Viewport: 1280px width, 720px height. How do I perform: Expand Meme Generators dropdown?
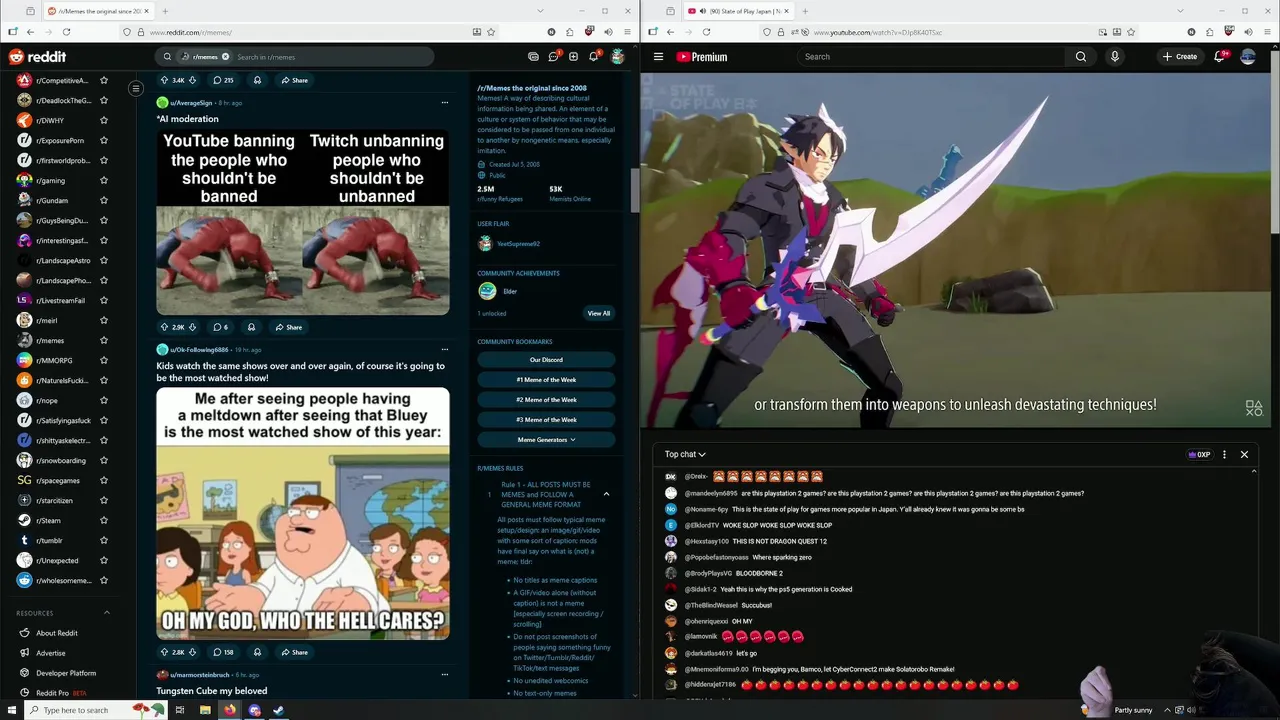[x=546, y=440]
